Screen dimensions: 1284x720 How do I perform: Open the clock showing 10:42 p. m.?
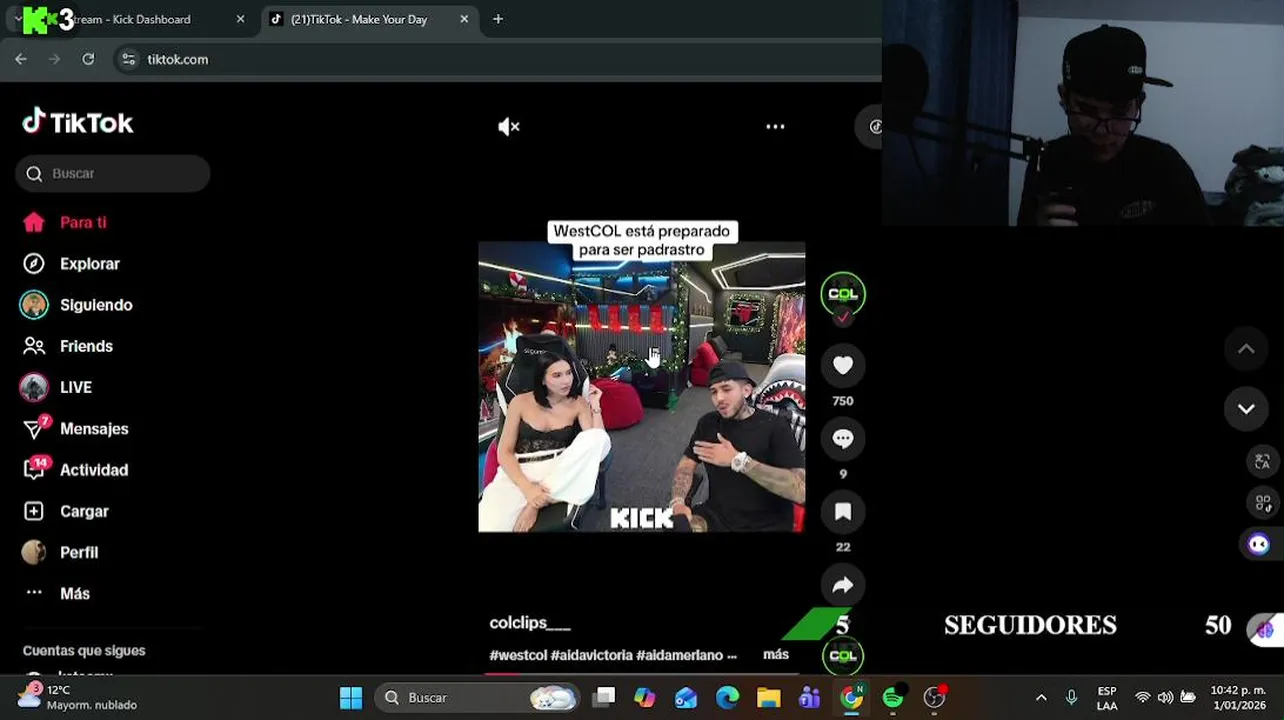tap(1237, 698)
